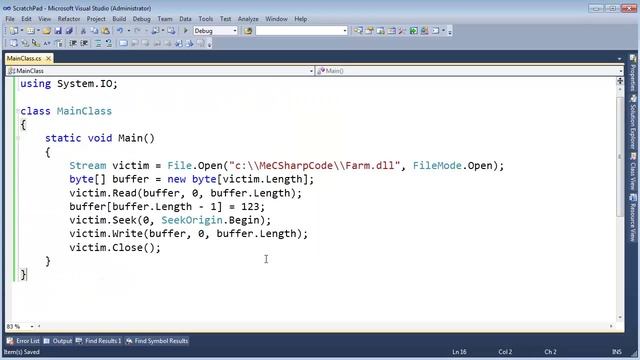
Task: Open the Class View side tab
Action: (633, 171)
